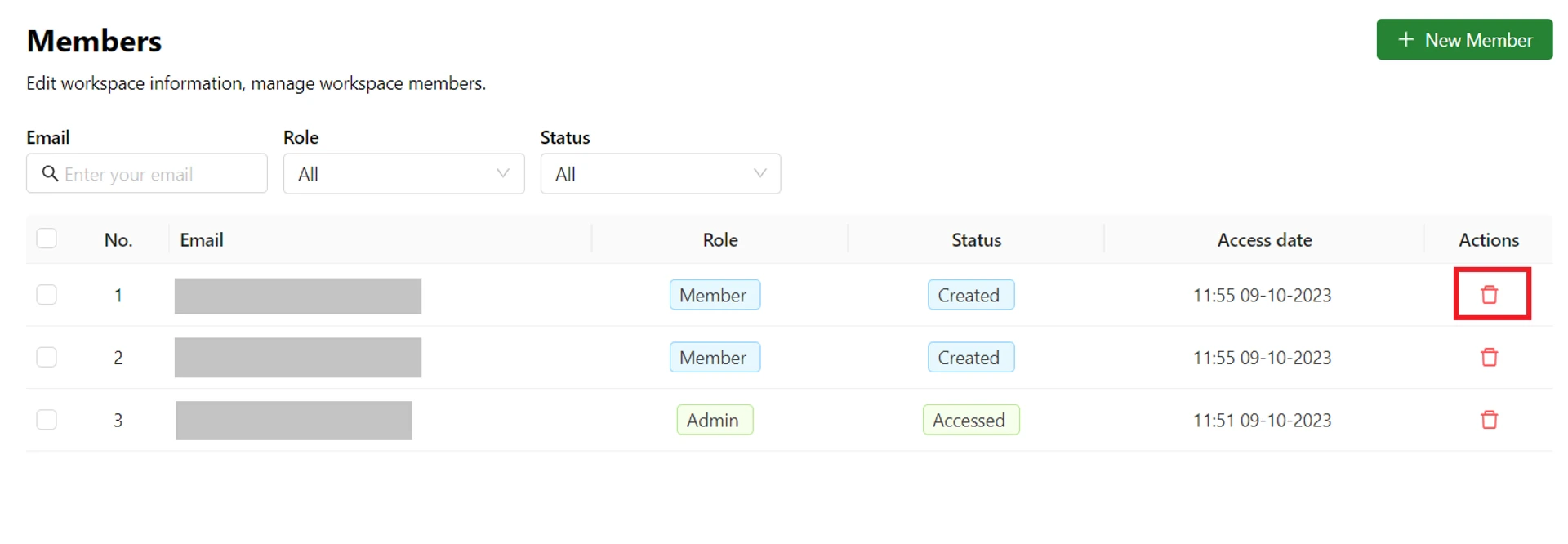Delete the Admin member in row 3

[1489, 420]
